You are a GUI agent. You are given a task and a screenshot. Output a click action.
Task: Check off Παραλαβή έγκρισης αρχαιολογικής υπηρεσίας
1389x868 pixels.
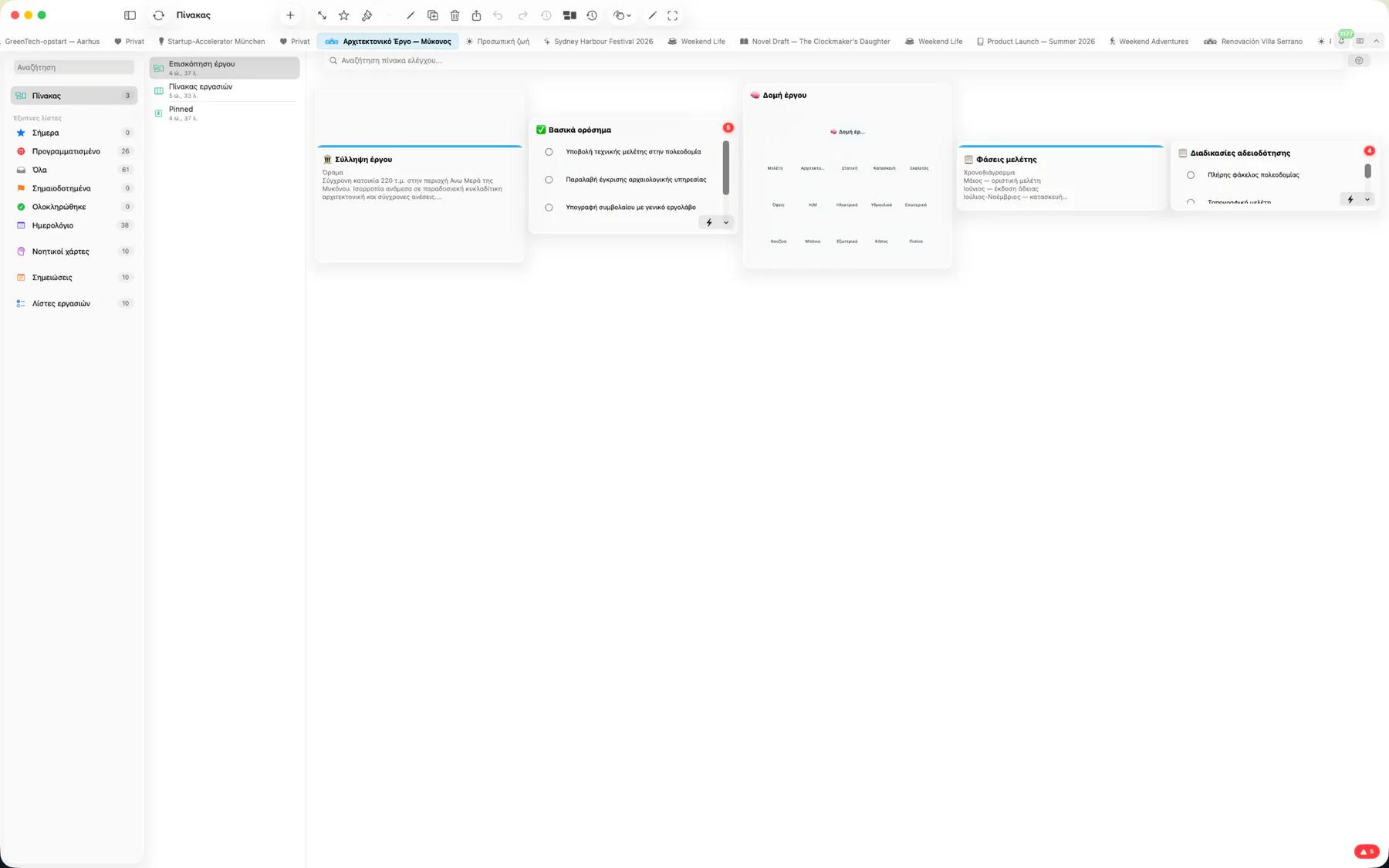549,180
